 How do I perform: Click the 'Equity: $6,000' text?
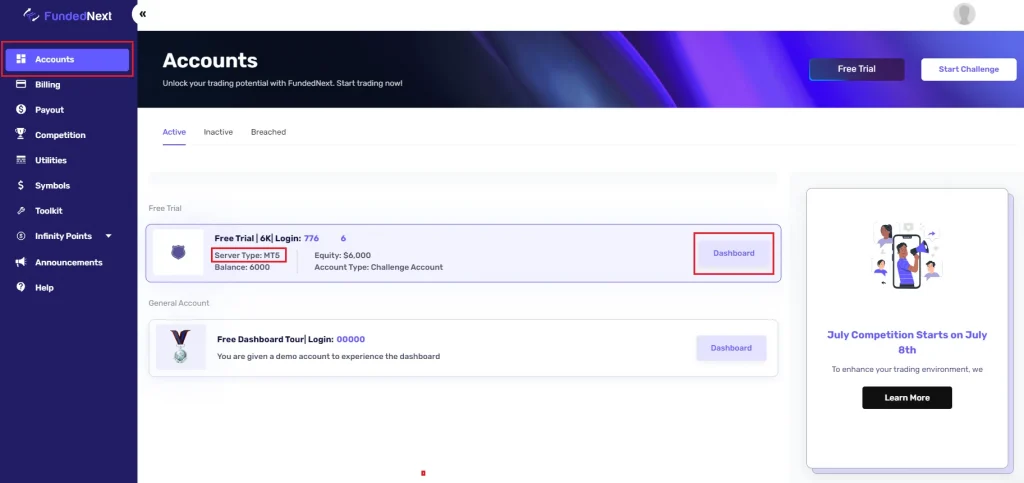(342, 255)
